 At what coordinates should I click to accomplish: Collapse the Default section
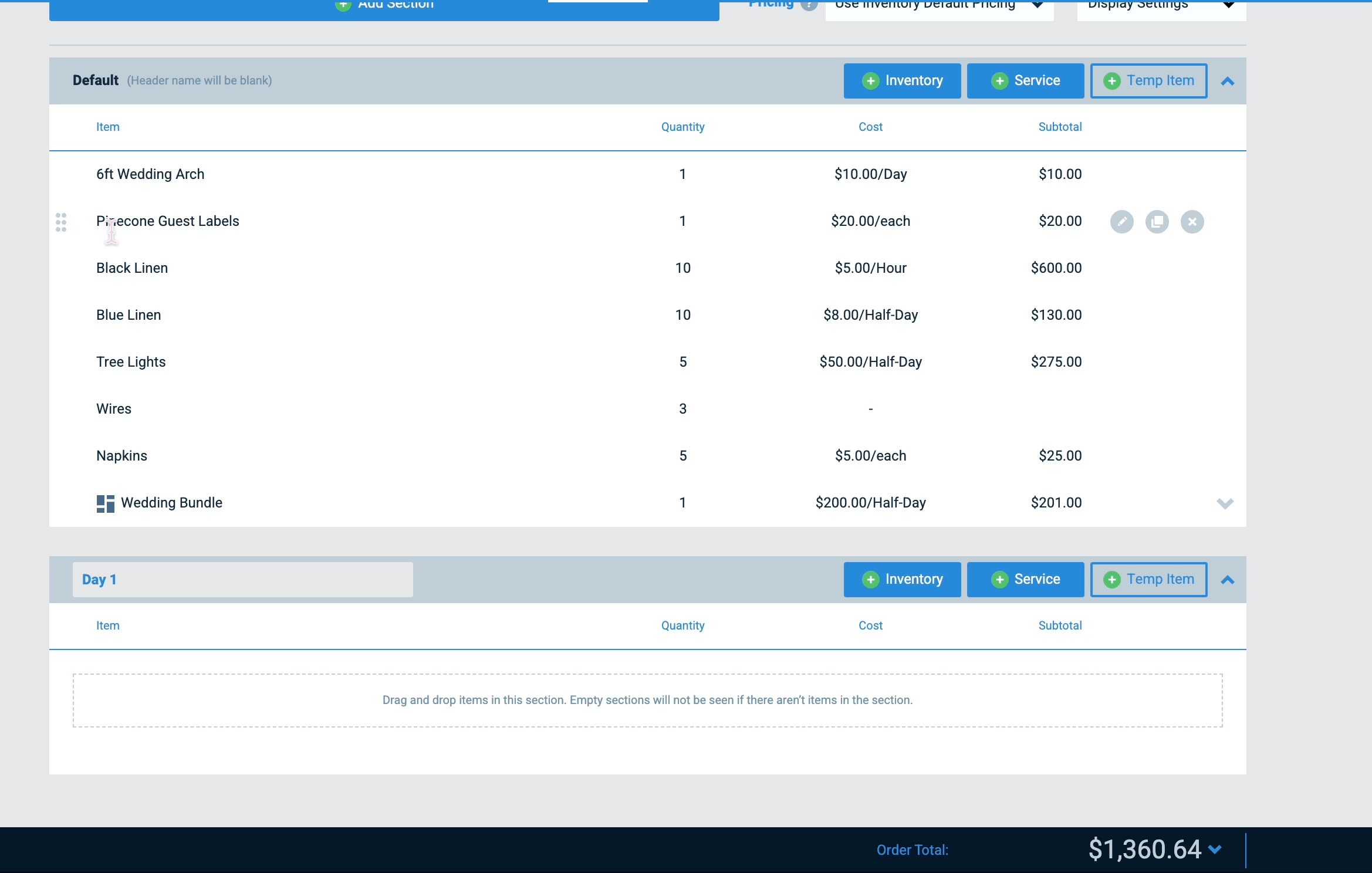point(1227,82)
